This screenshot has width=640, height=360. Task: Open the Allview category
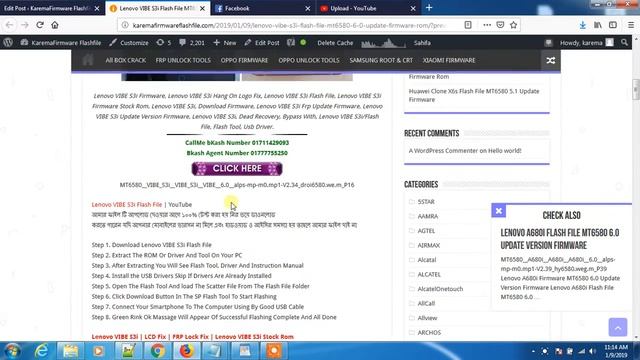pyautogui.click(x=427, y=318)
